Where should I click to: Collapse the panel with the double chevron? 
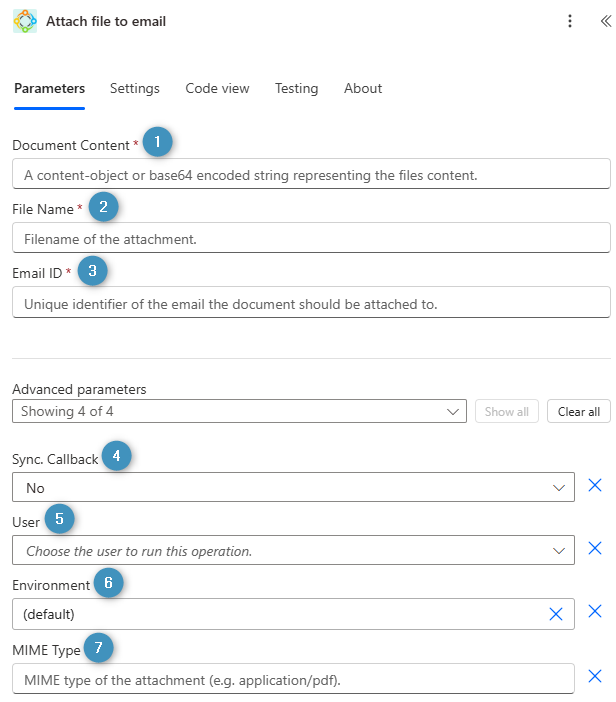[604, 21]
